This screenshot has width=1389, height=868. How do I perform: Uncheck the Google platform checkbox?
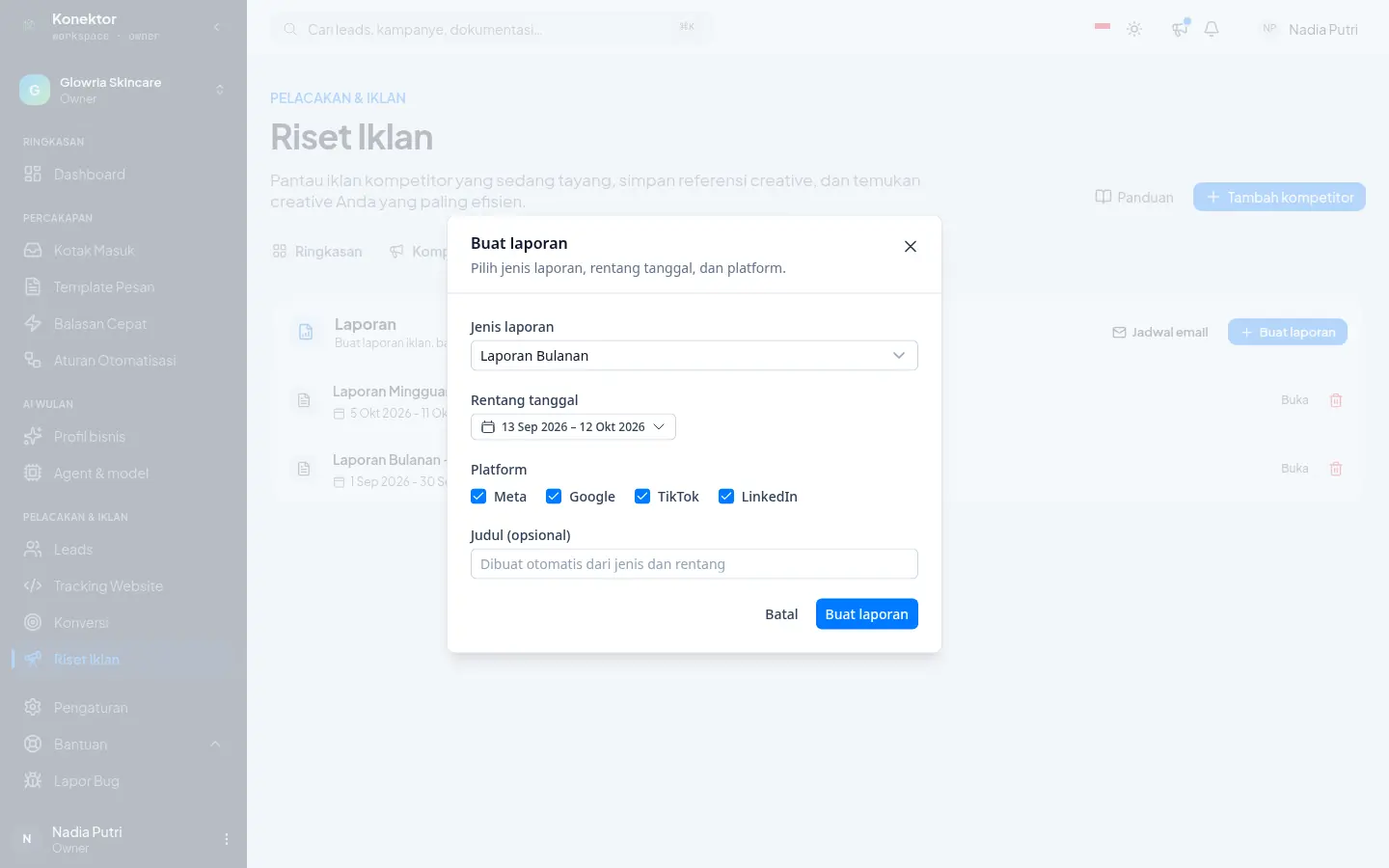[x=554, y=496]
